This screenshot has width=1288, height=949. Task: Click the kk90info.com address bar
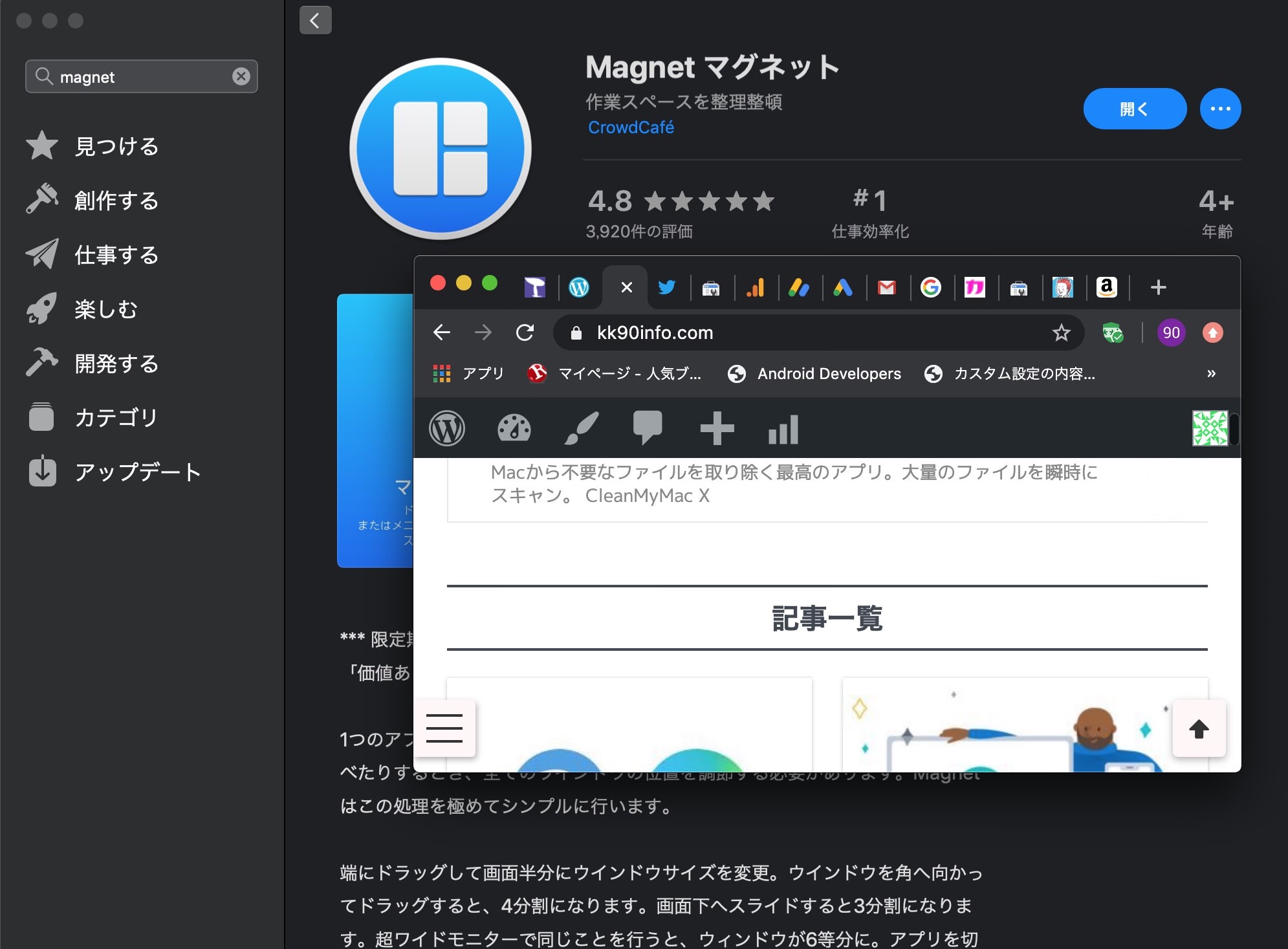pyautogui.click(x=818, y=333)
